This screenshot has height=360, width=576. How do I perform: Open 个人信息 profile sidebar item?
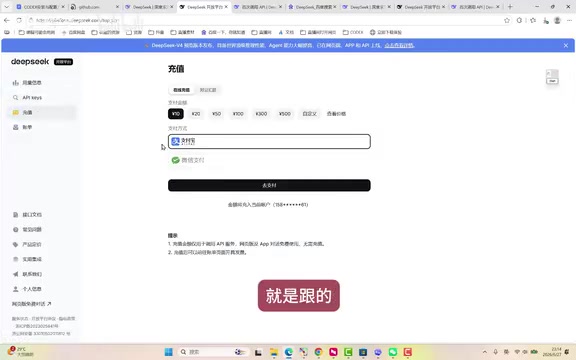click(x=28, y=289)
